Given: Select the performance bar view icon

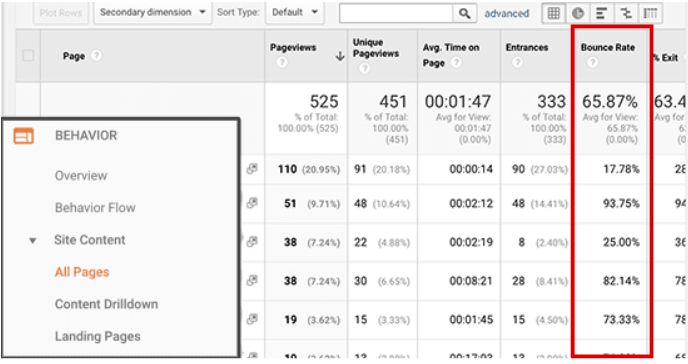Looking at the screenshot, I should coord(602,14).
